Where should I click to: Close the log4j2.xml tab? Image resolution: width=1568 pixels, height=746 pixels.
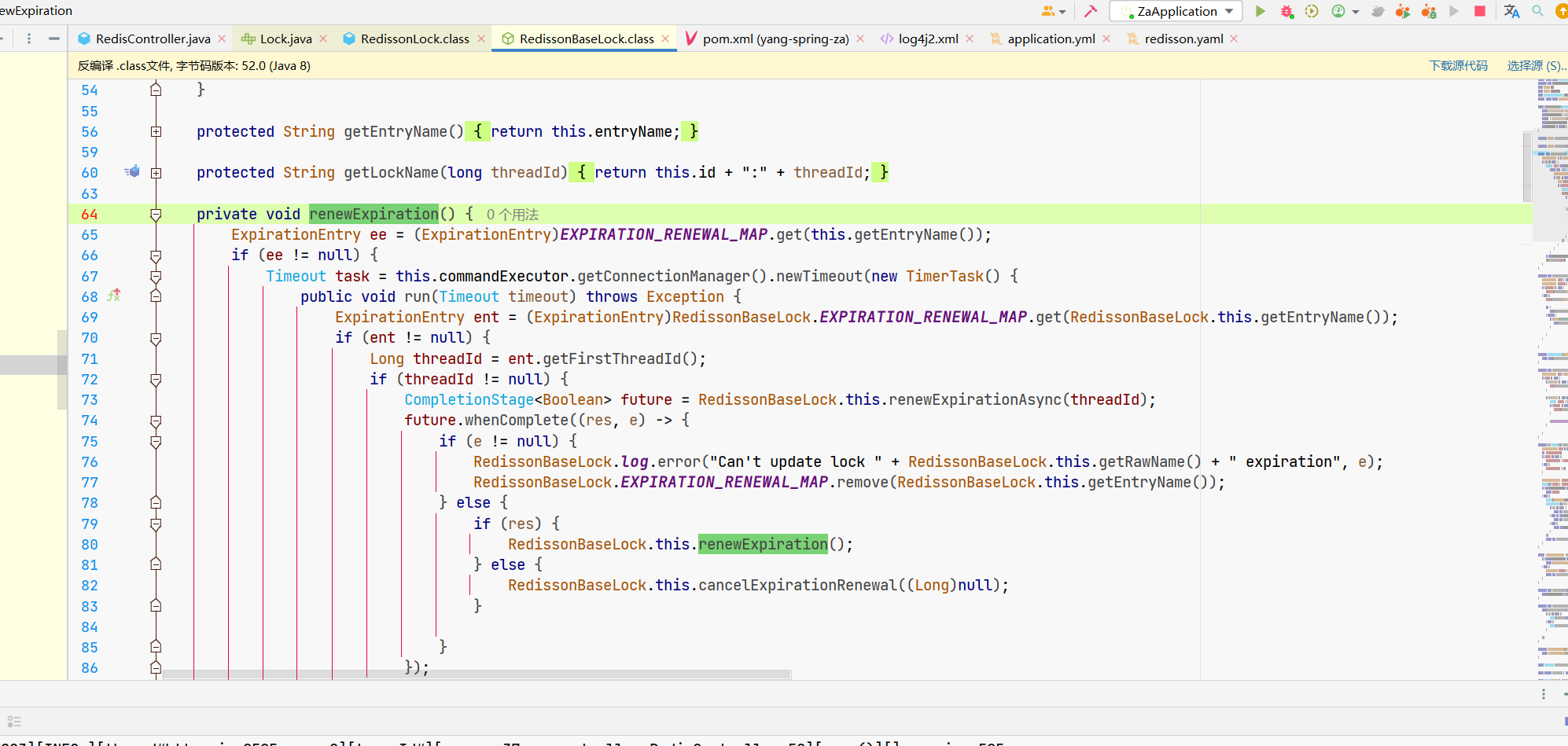(970, 39)
